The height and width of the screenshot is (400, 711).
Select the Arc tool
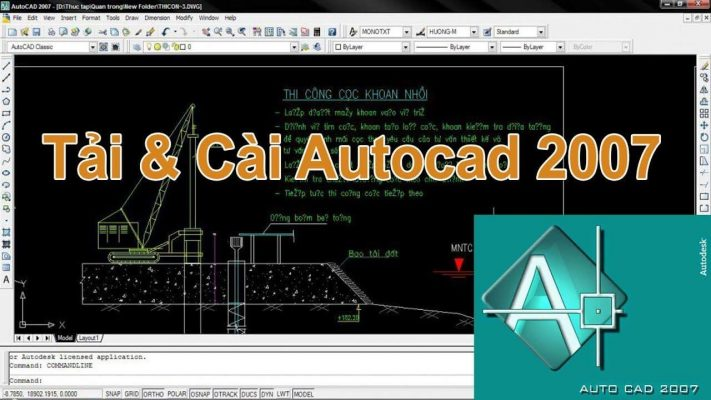(6, 126)
